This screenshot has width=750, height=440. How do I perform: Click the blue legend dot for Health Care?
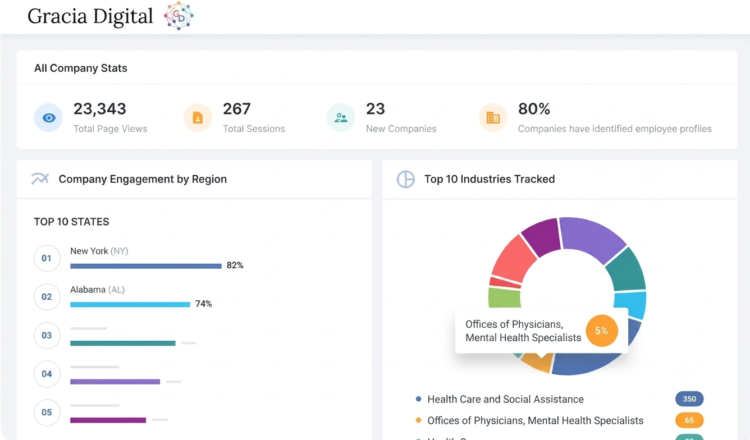click(419, 398)
